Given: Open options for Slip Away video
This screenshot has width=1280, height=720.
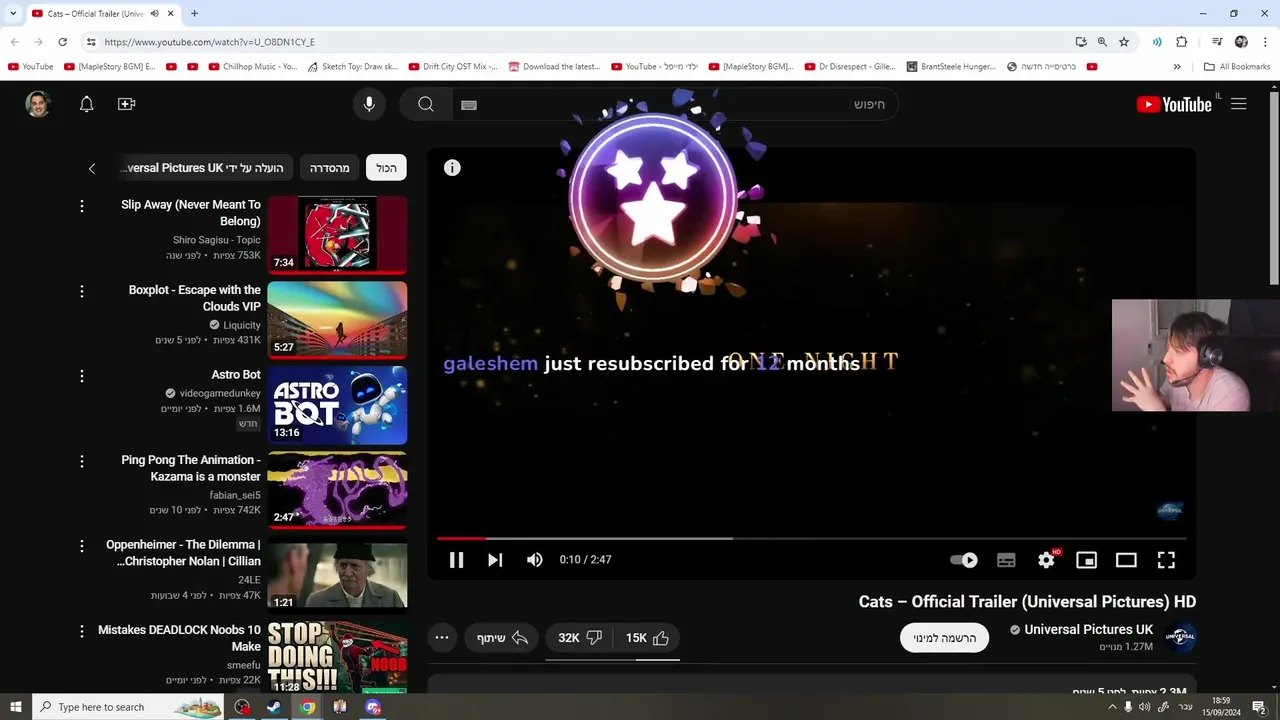Looking at the screenshot, I should 82,206.
